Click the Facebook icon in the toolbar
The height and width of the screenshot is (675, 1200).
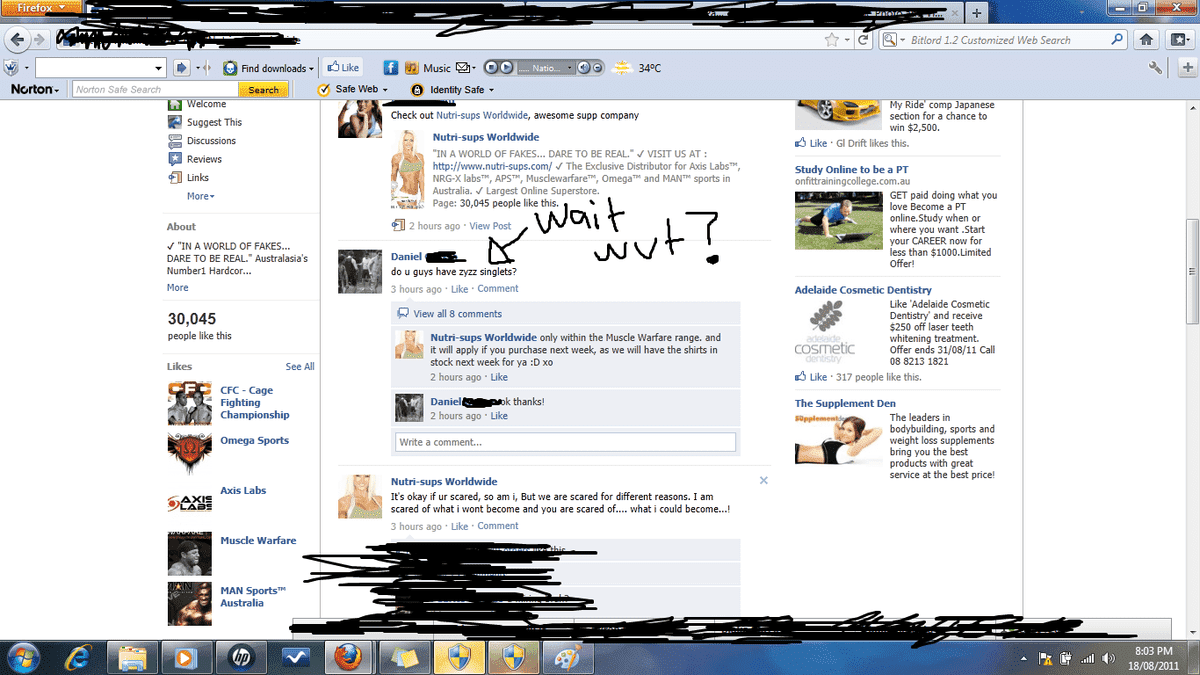pos(391,68)
